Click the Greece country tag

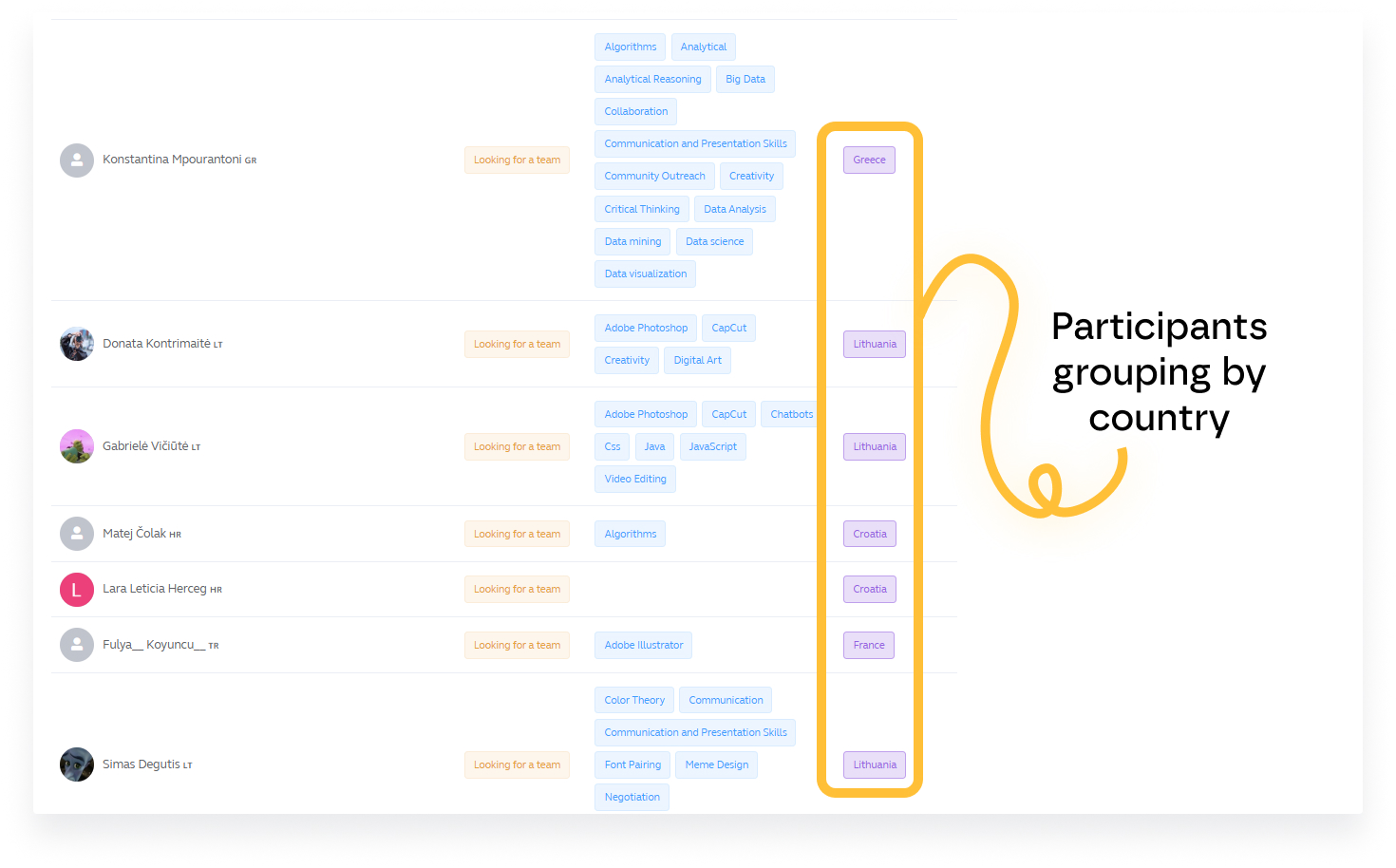pyautogui.click(x=869, y=160)
